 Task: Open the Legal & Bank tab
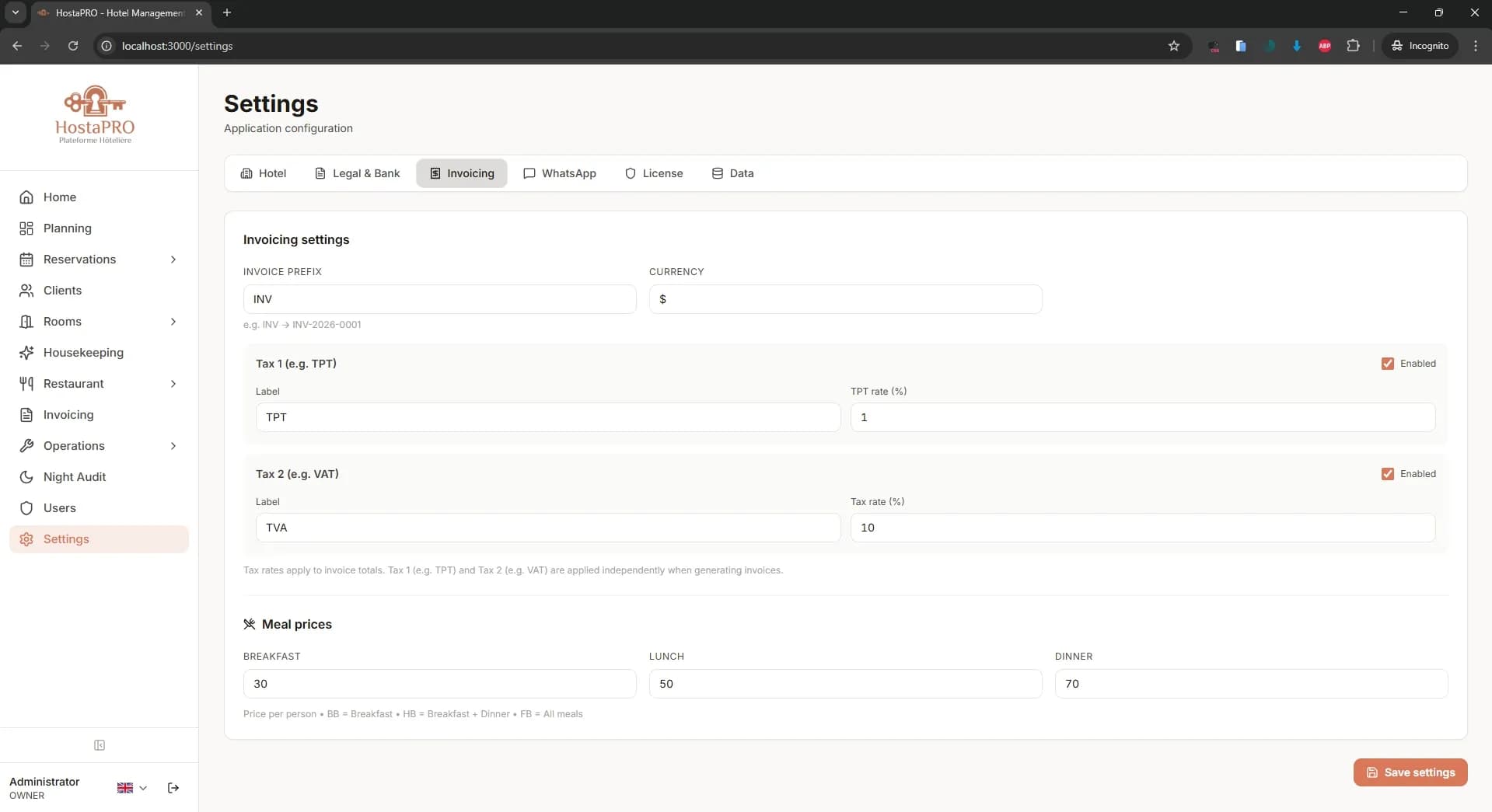357,173
